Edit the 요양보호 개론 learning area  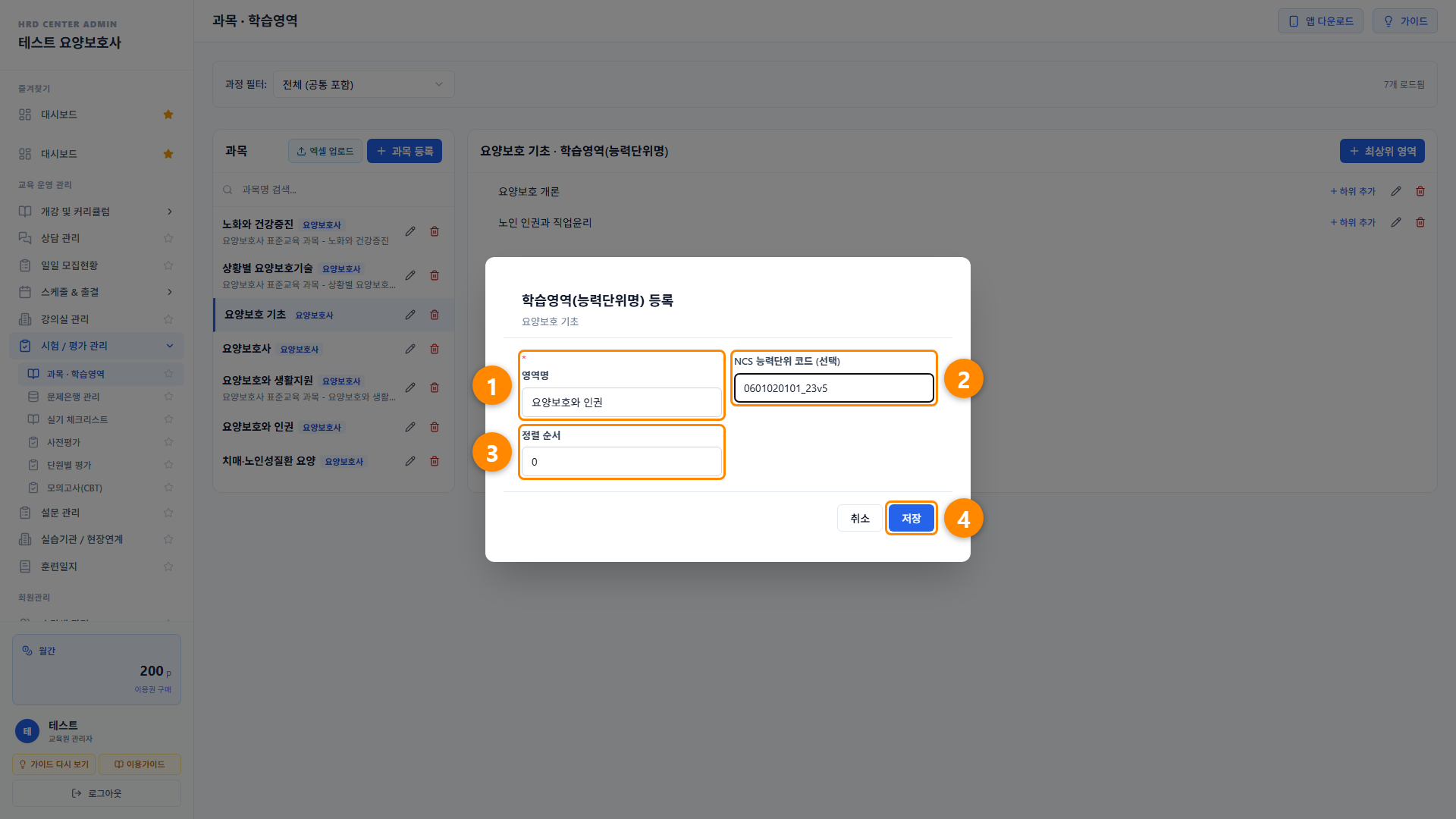1396,191
